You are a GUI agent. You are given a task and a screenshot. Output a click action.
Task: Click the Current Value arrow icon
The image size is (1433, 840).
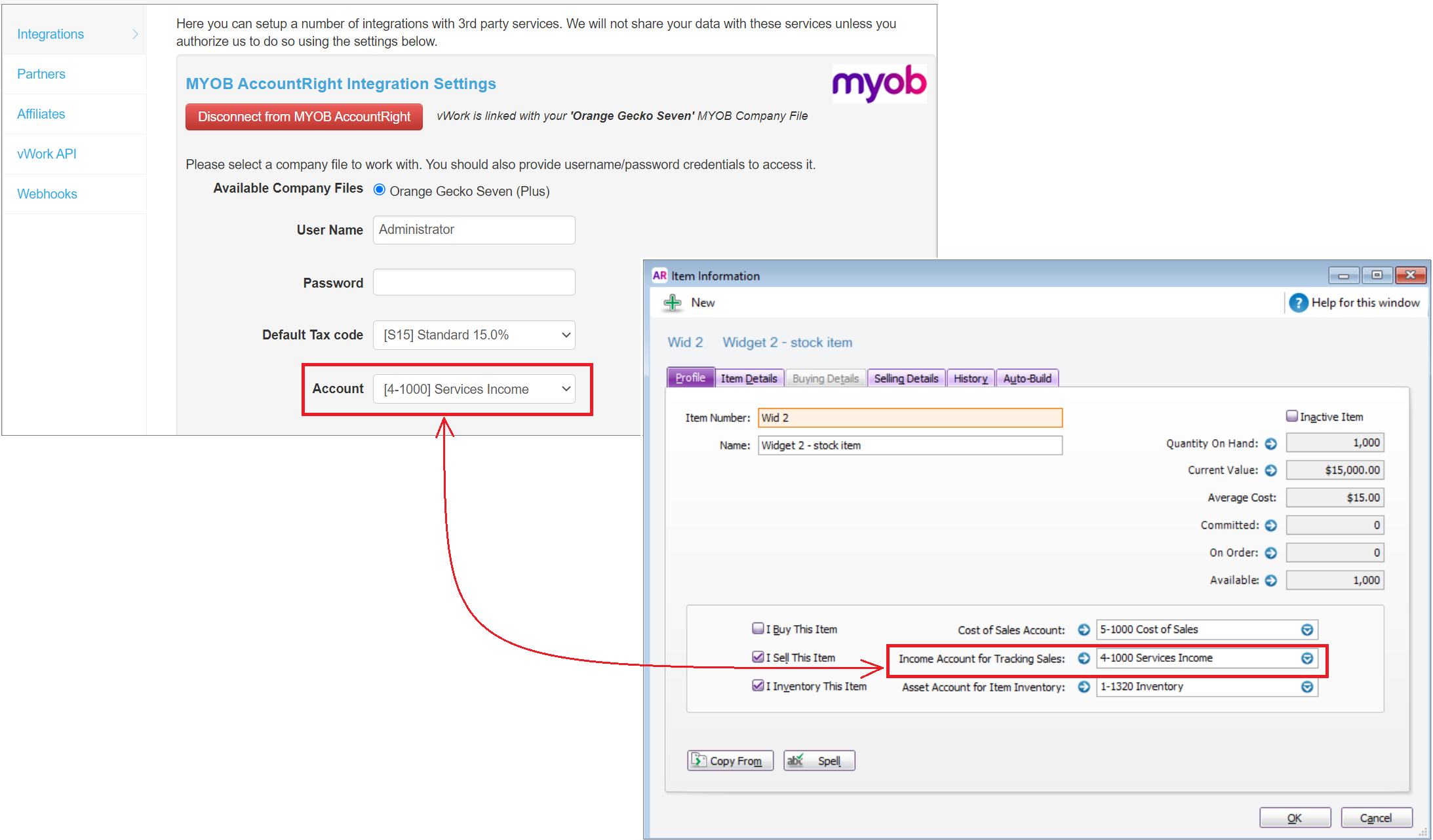click(x=1270, y=470)
